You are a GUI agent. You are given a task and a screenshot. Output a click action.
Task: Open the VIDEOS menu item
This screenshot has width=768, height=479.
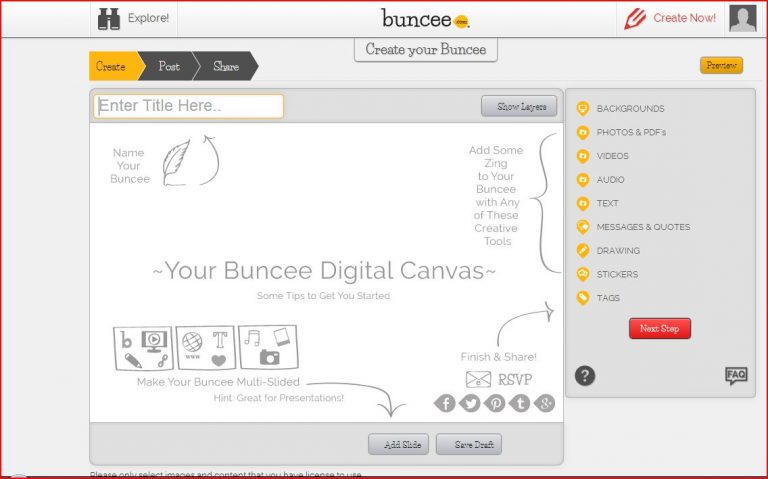click(x=612, y=156)
